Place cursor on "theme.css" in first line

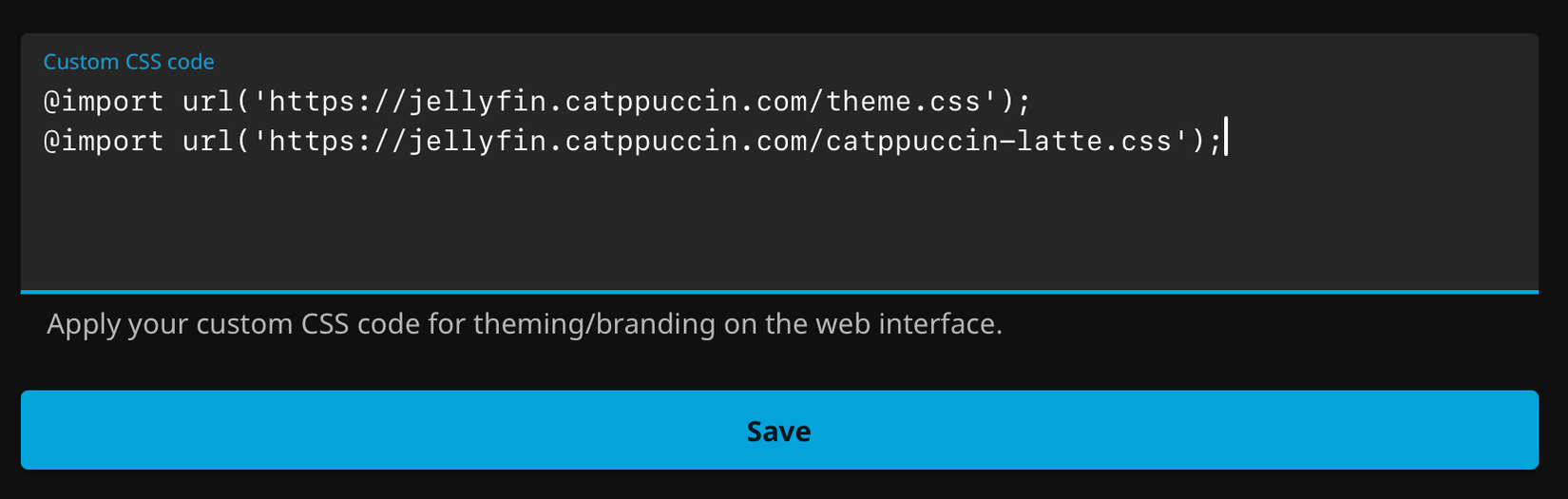[x=903, y=101]
